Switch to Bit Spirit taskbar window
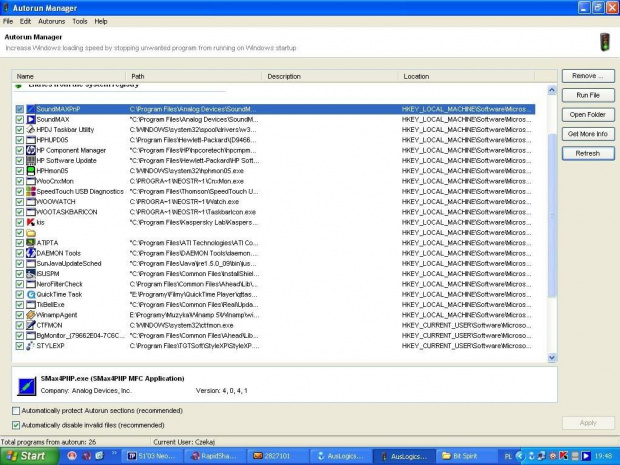Image resolution: width=620 pixels, height=465 pixels. 468,456
